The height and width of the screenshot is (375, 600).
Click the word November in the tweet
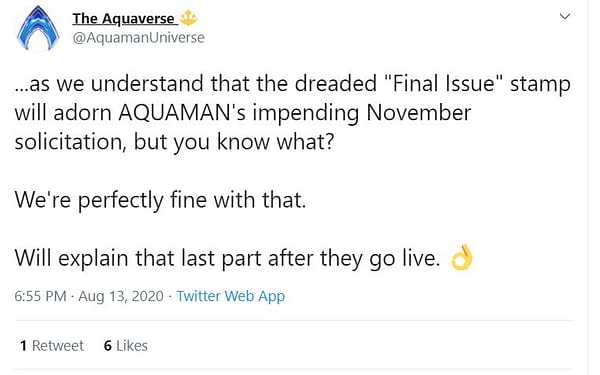click(419, 112)
